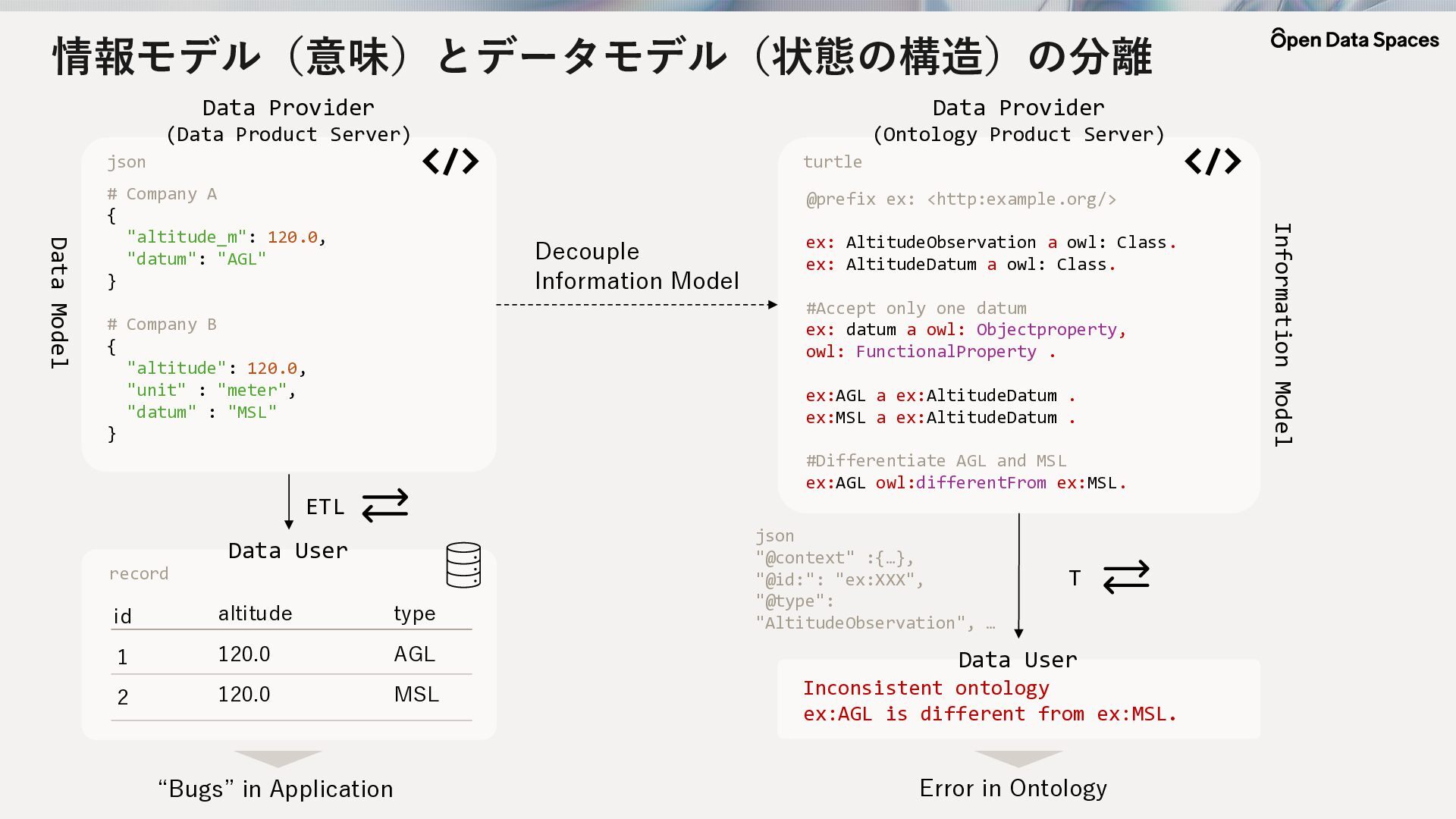Click the swap arrows next to ETL
This screenshot has height=819, width=1456.
click(385, 506)
